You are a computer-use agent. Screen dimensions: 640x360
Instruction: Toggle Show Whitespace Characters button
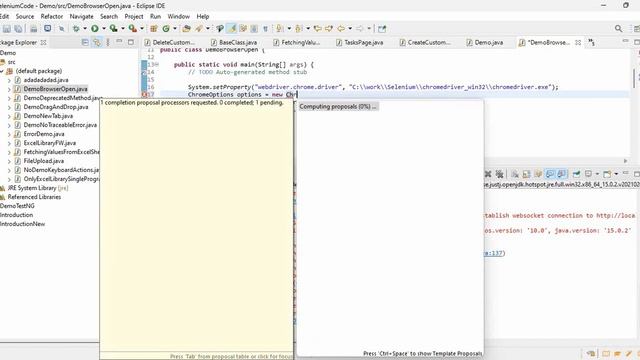pyautogui.click(x=266, y=29)
